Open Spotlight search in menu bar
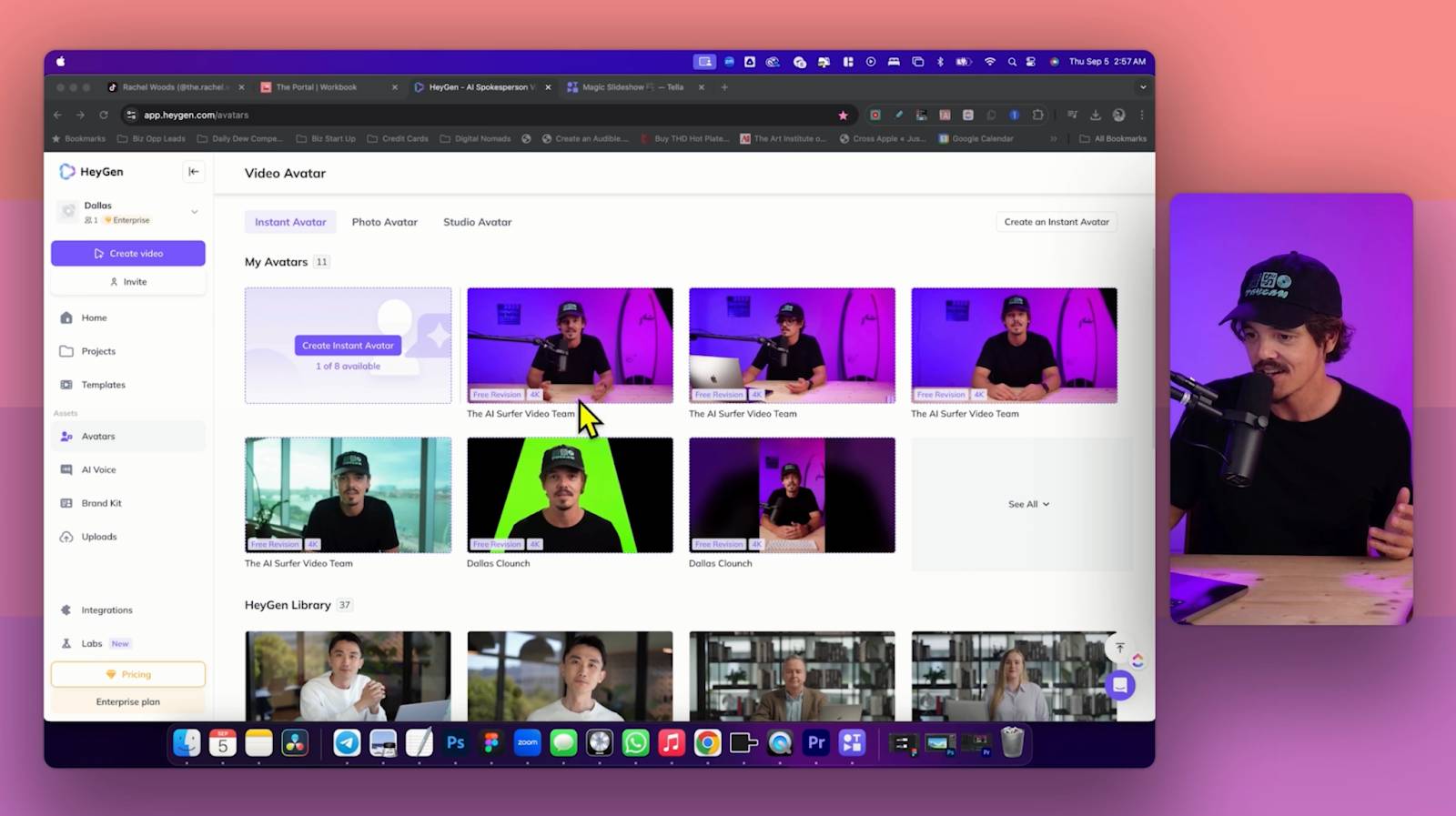 pyautogui.click(x=1012, y=62)
